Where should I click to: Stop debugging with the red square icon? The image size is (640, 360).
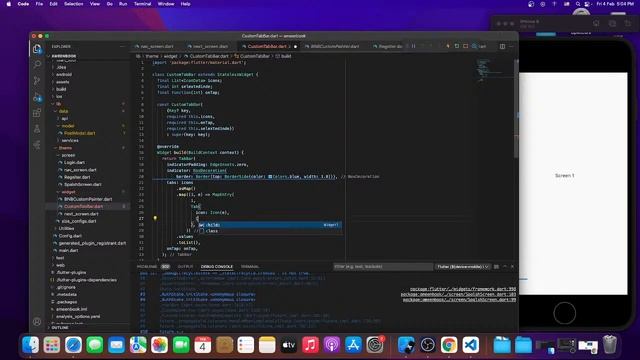tap(466, 46)
